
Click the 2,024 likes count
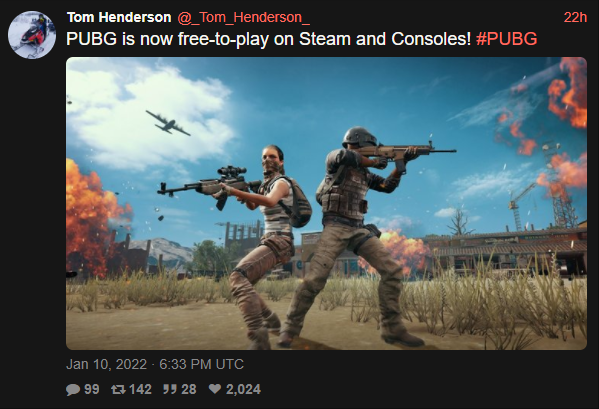tap(243, 389)
